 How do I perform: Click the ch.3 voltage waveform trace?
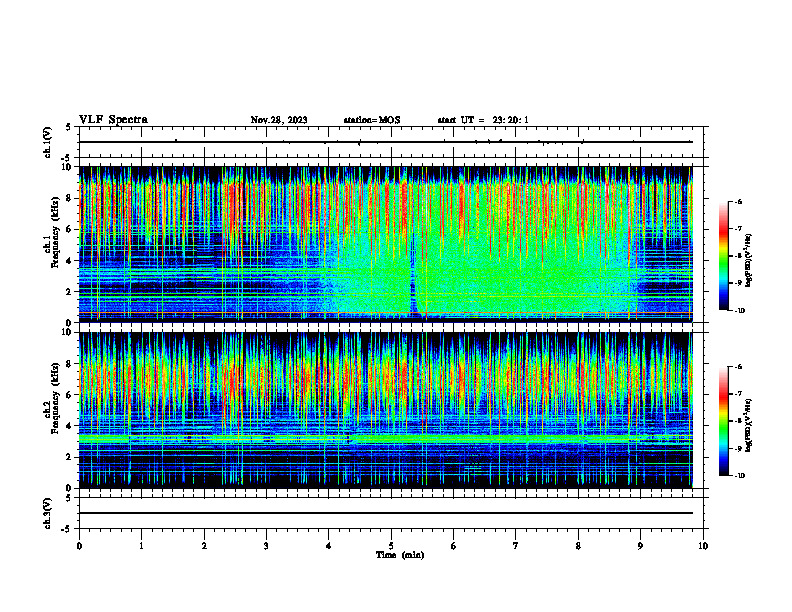coord(386,513)
